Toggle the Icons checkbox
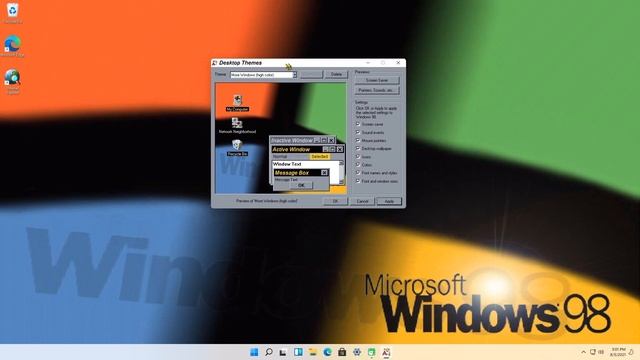Screen dimensions: 640x360 (358, 157)
